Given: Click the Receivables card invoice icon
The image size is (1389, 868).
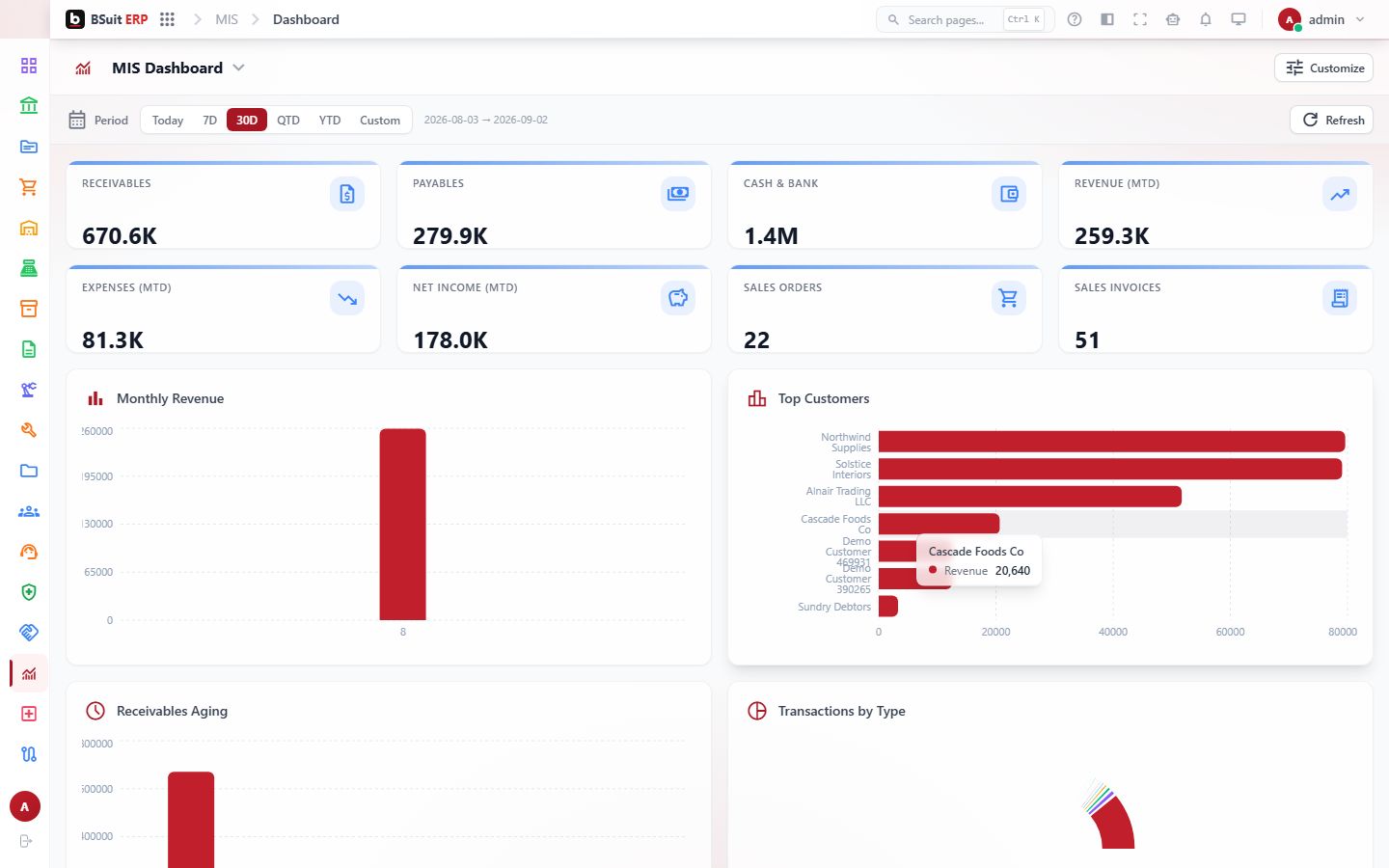Looking at the screenshot, I should coord(347,194).
